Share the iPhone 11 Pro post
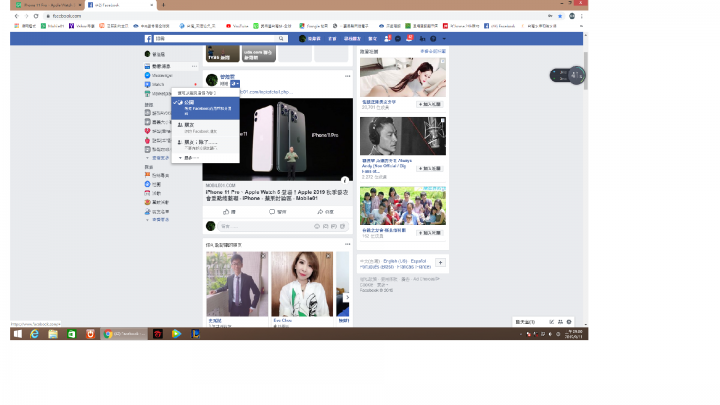720x405 pixels. point(325,212)
